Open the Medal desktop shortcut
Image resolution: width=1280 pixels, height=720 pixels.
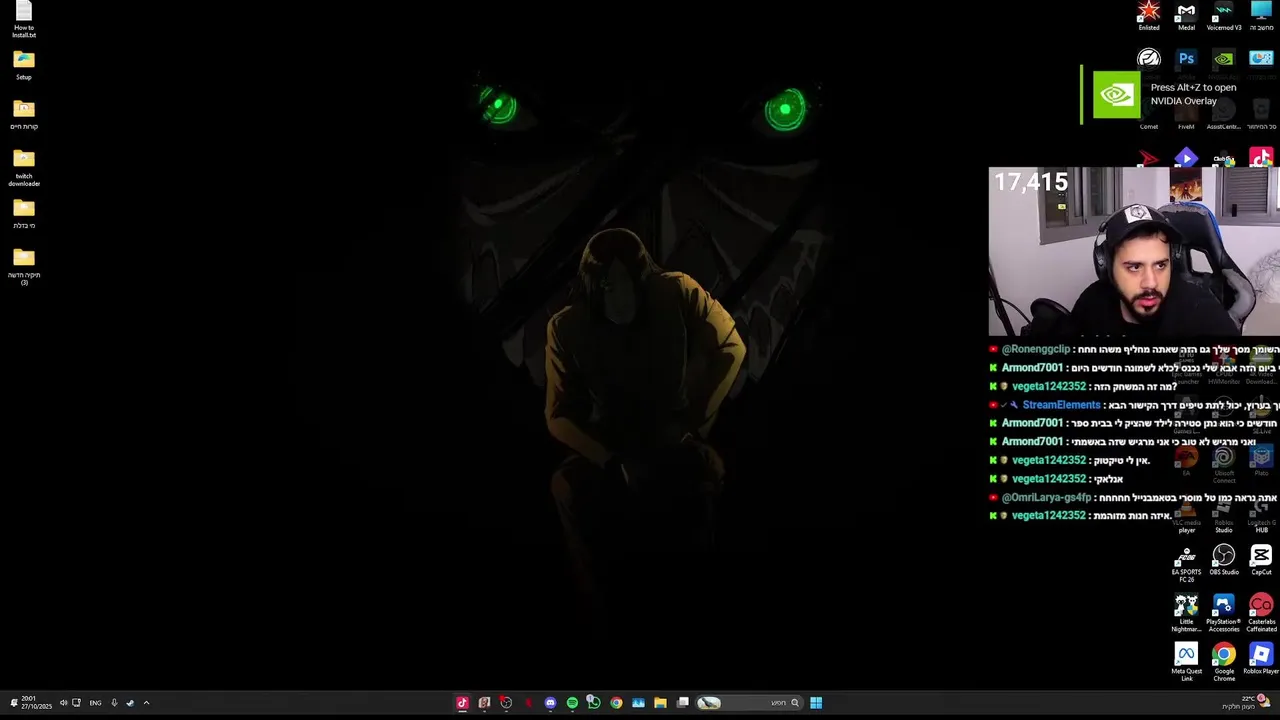click(1186, 16)
